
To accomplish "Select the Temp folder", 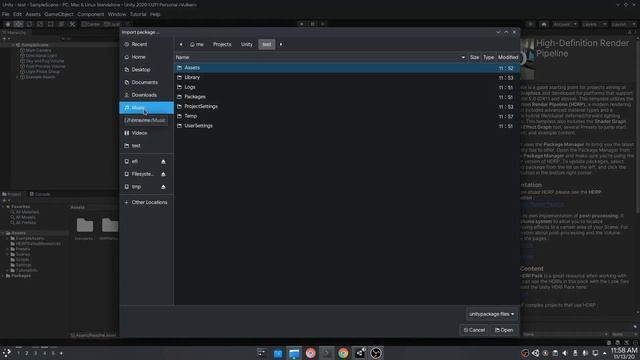I will (x=347, y=116).
